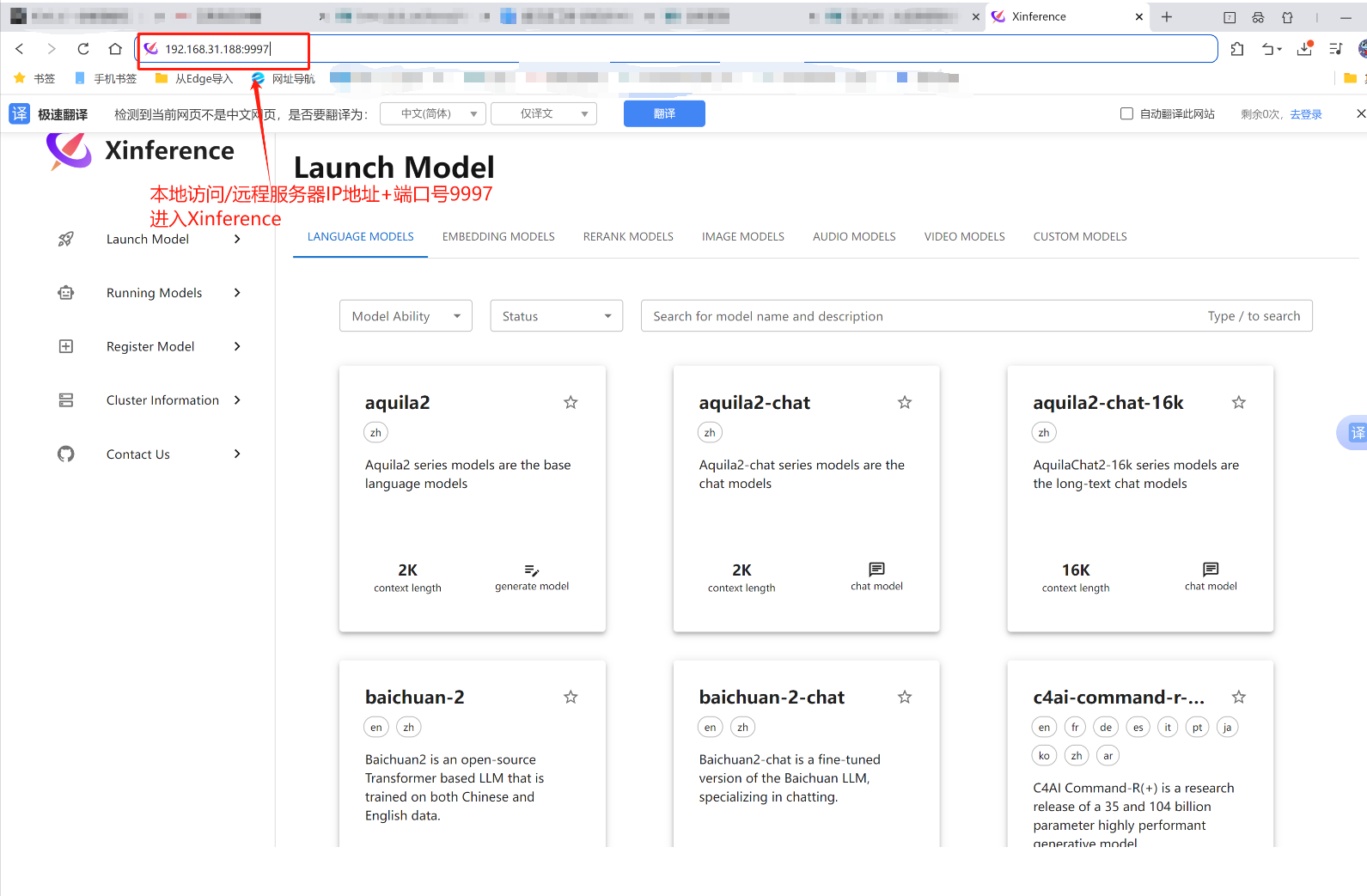Click the generate model icon on aquila2
Image resolution: width=1367 pixels, height=896 pixels.
[x=532, y=570]
